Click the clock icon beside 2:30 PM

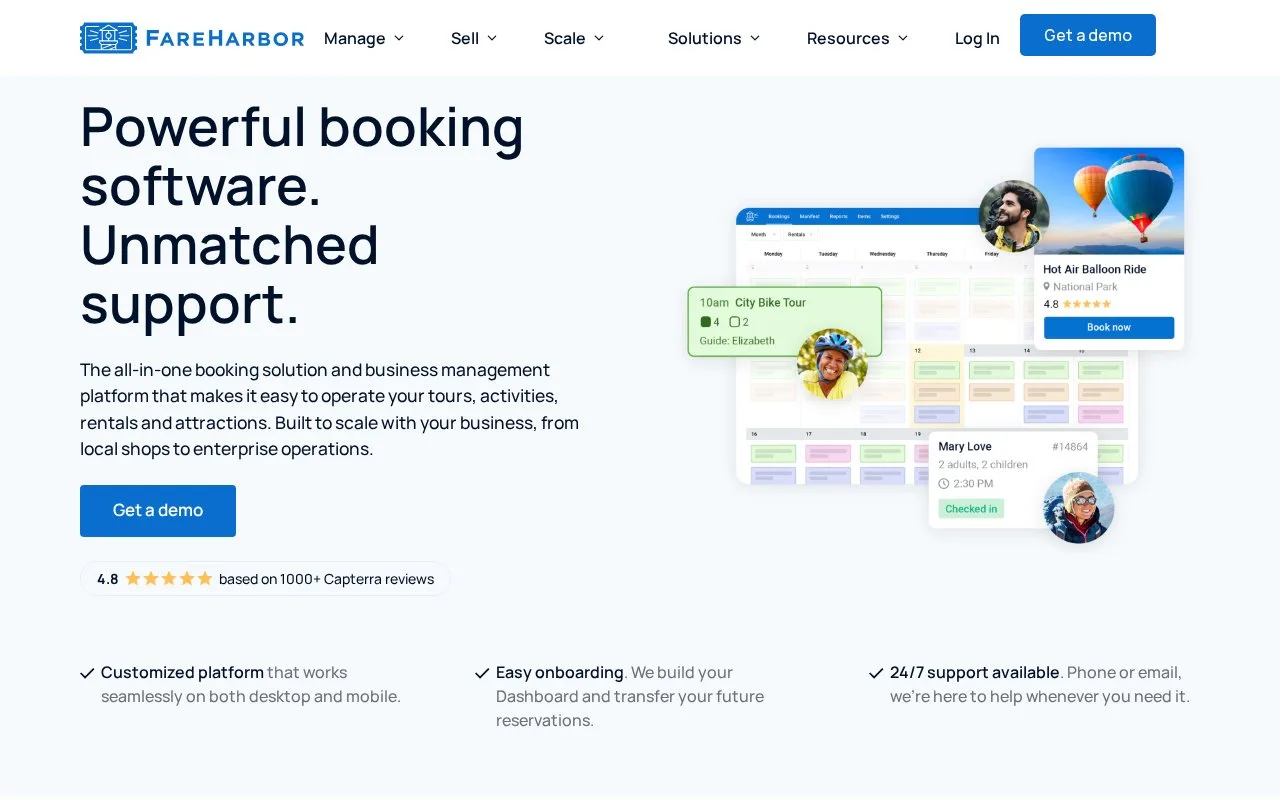pyautogui.click(x=943, y=484)
